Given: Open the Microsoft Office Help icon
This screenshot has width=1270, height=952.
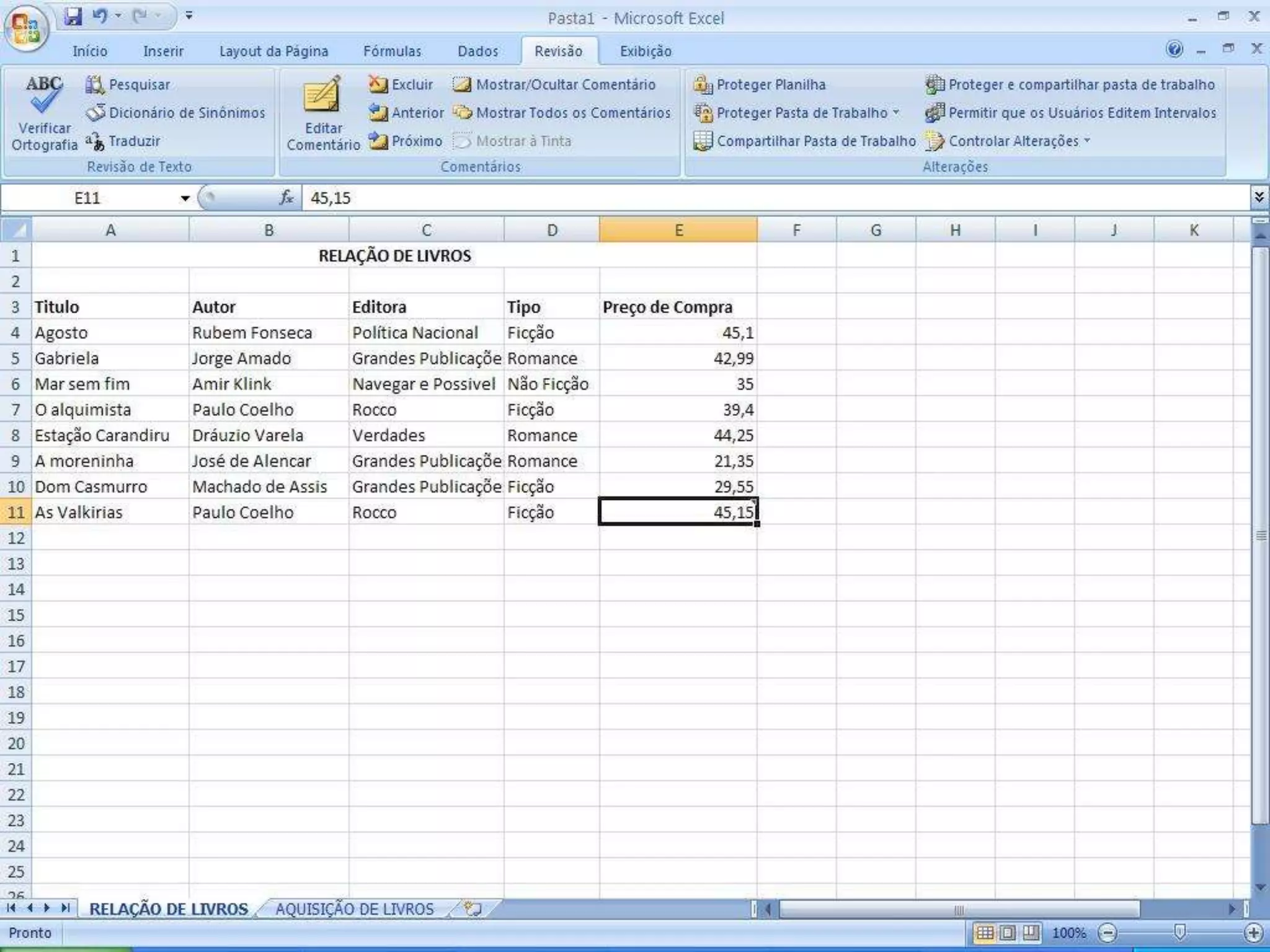Looking at the screenshot, I should point(1174,49).
